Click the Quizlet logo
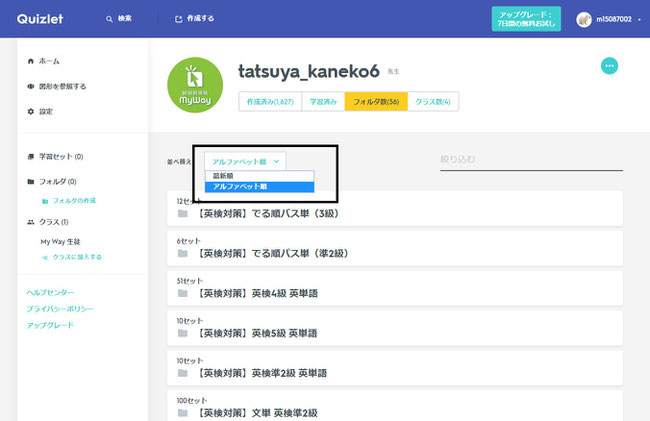650x421 pixels. point(40,19)
